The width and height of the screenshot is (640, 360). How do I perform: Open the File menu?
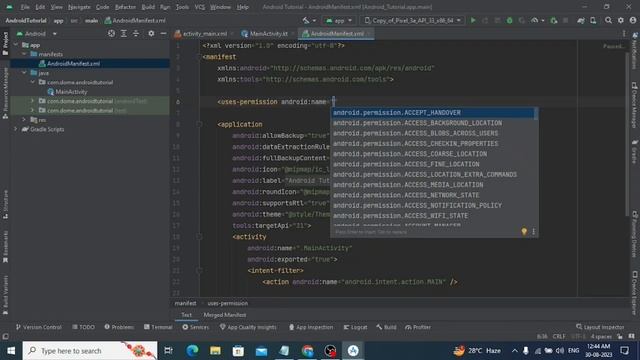click(25, 7)
